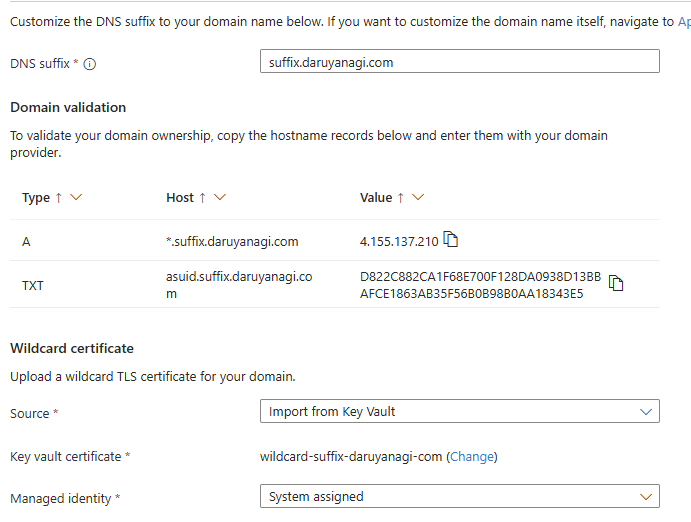Image resolution: width=691 pixels, height=522 pixels.
Task: Click the Host column header
Action: point(180,198)
